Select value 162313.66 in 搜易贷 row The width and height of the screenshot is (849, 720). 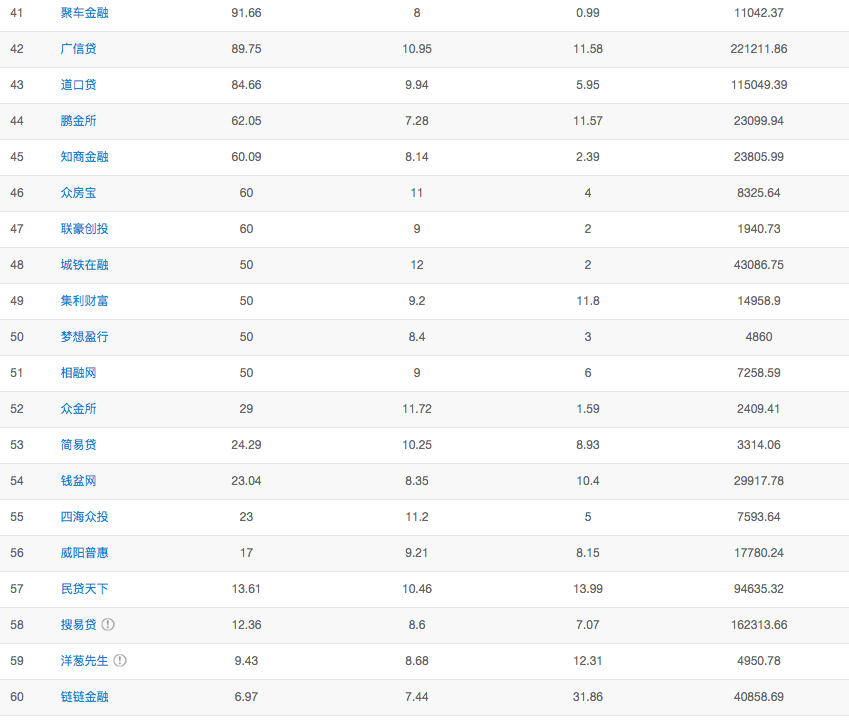pyautogui.click(x=759, y=625)
